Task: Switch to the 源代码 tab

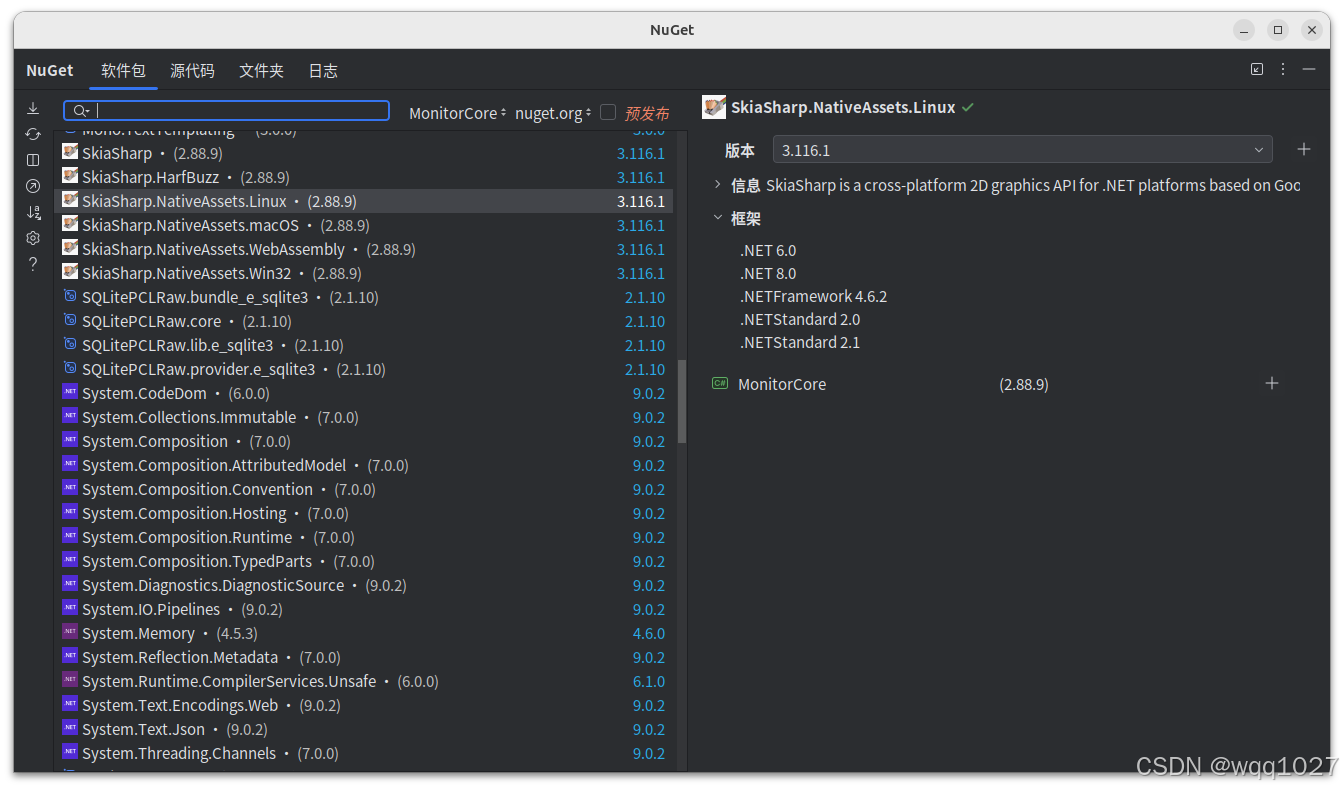Action: point(192,71)
